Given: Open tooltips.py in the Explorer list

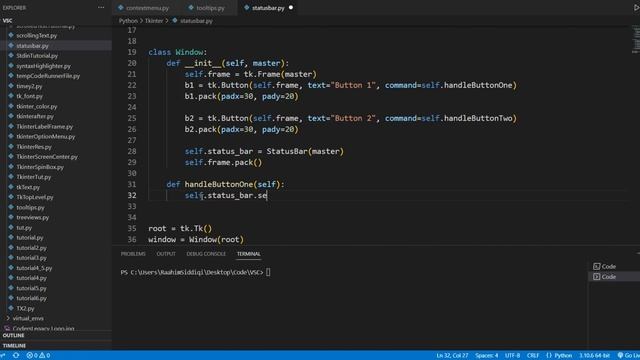Looking at the screenshot, I should coord(30,207).
